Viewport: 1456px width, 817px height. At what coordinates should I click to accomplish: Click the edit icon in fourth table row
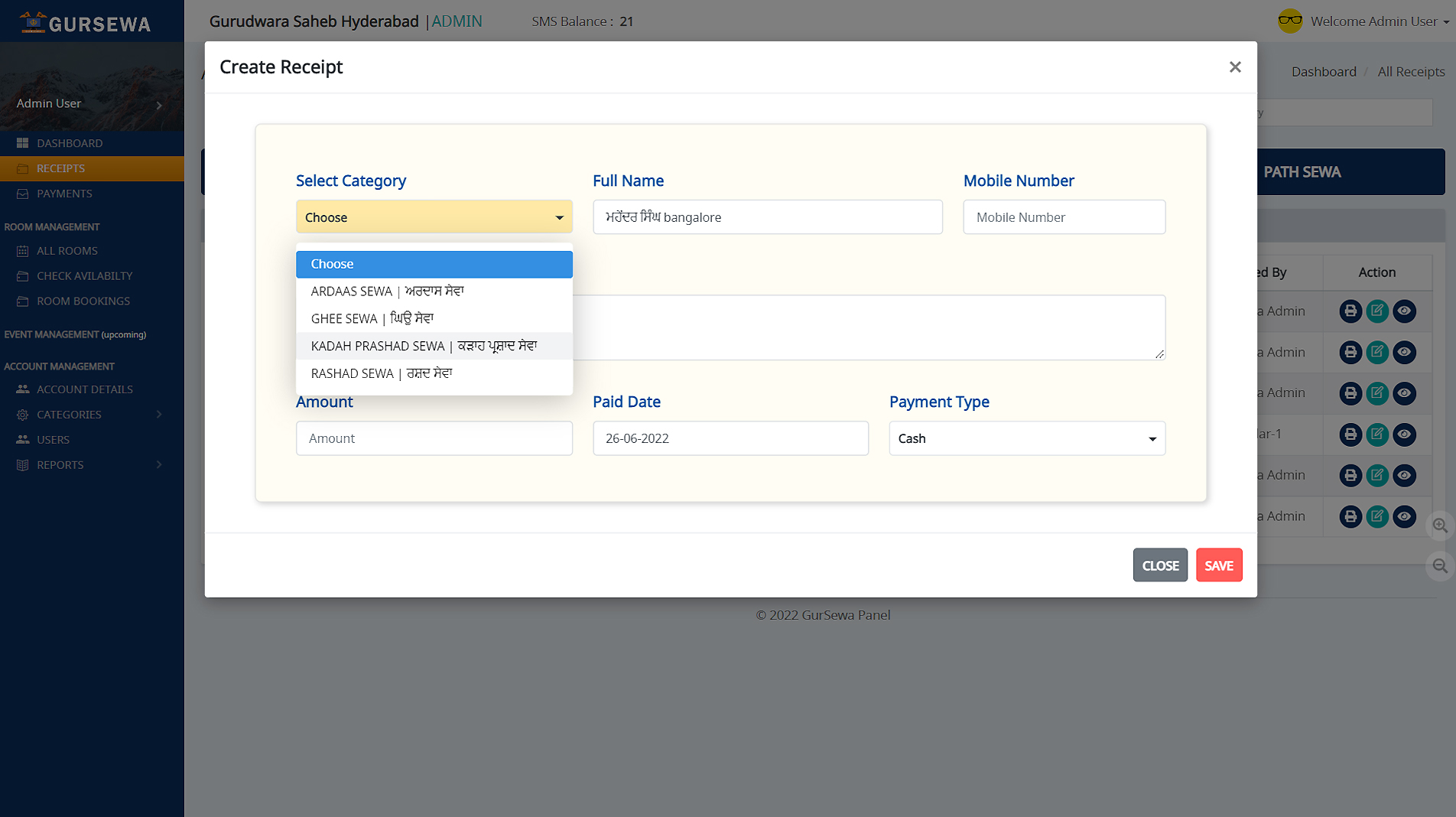tap(1377, 435)
